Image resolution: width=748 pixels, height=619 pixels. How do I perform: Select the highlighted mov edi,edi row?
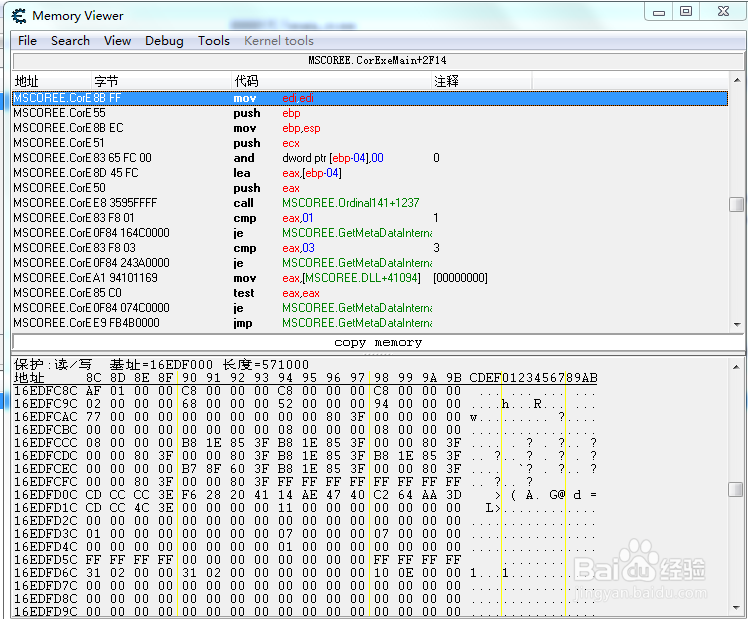point(370,98)
